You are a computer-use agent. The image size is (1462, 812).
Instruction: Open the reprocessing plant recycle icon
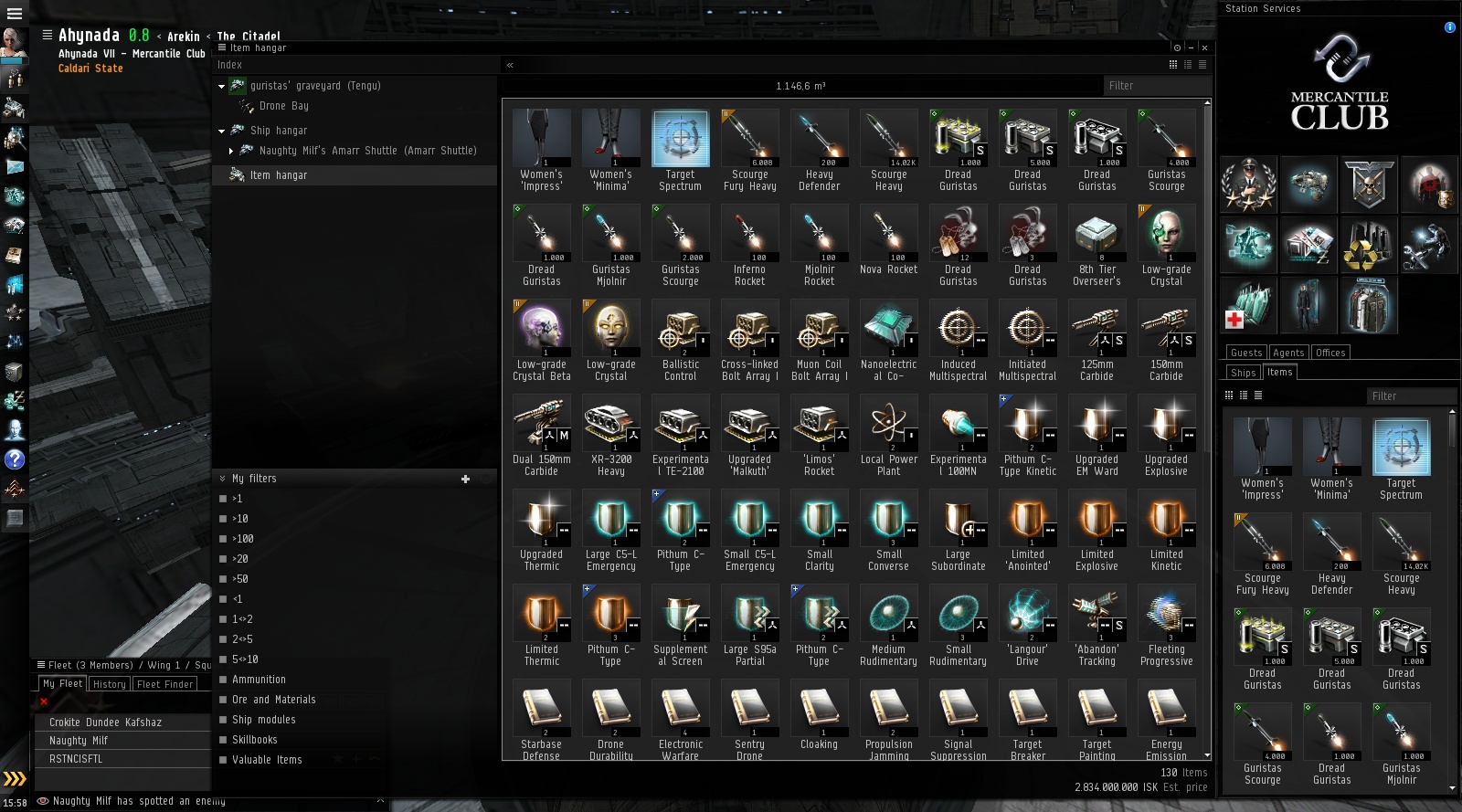tap(1369, 245)
